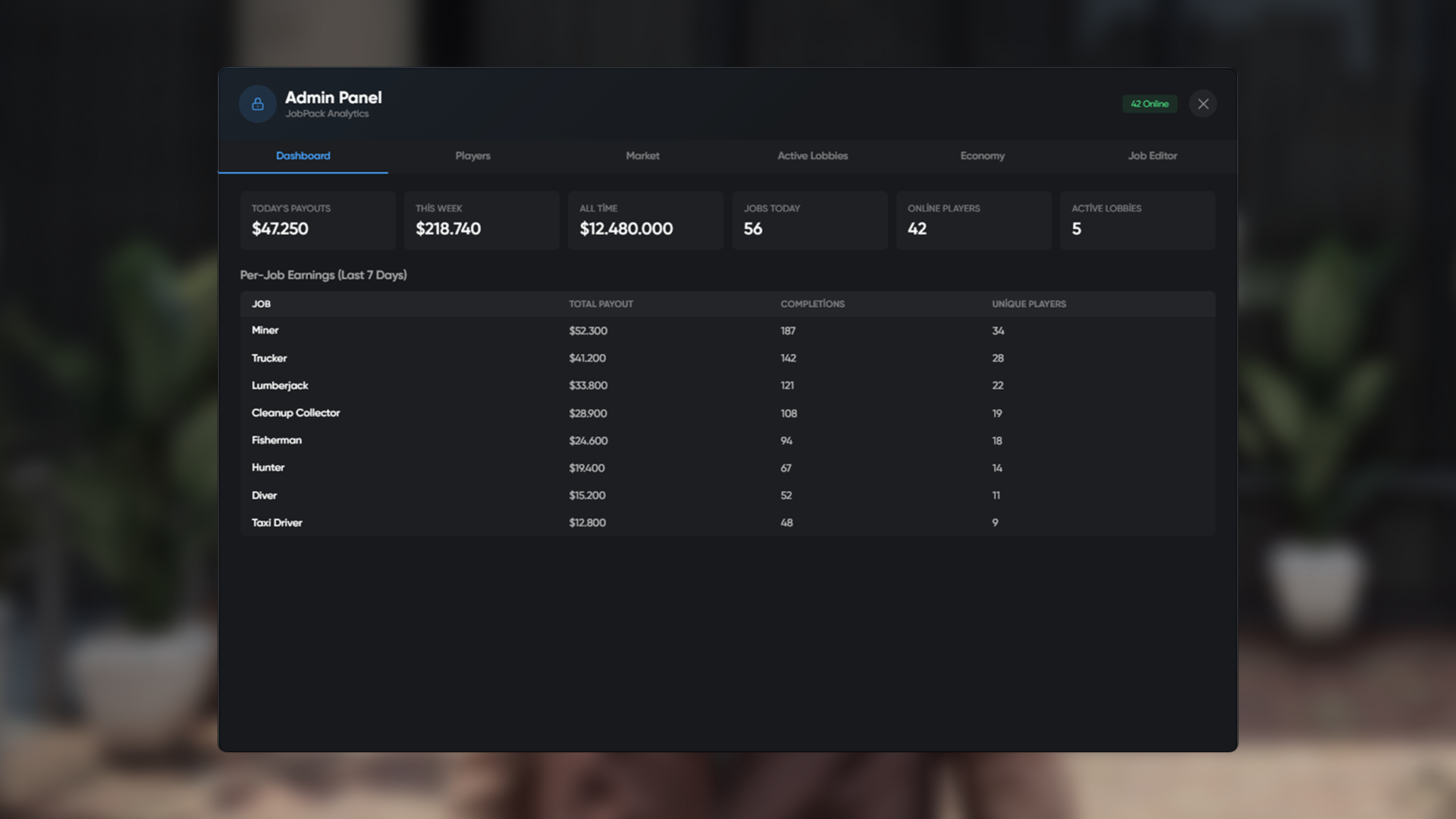Image resolution: width=1456 pixels, height=819 pixels.
Task: Select the close X icon top right
Action: [1203, 104]
